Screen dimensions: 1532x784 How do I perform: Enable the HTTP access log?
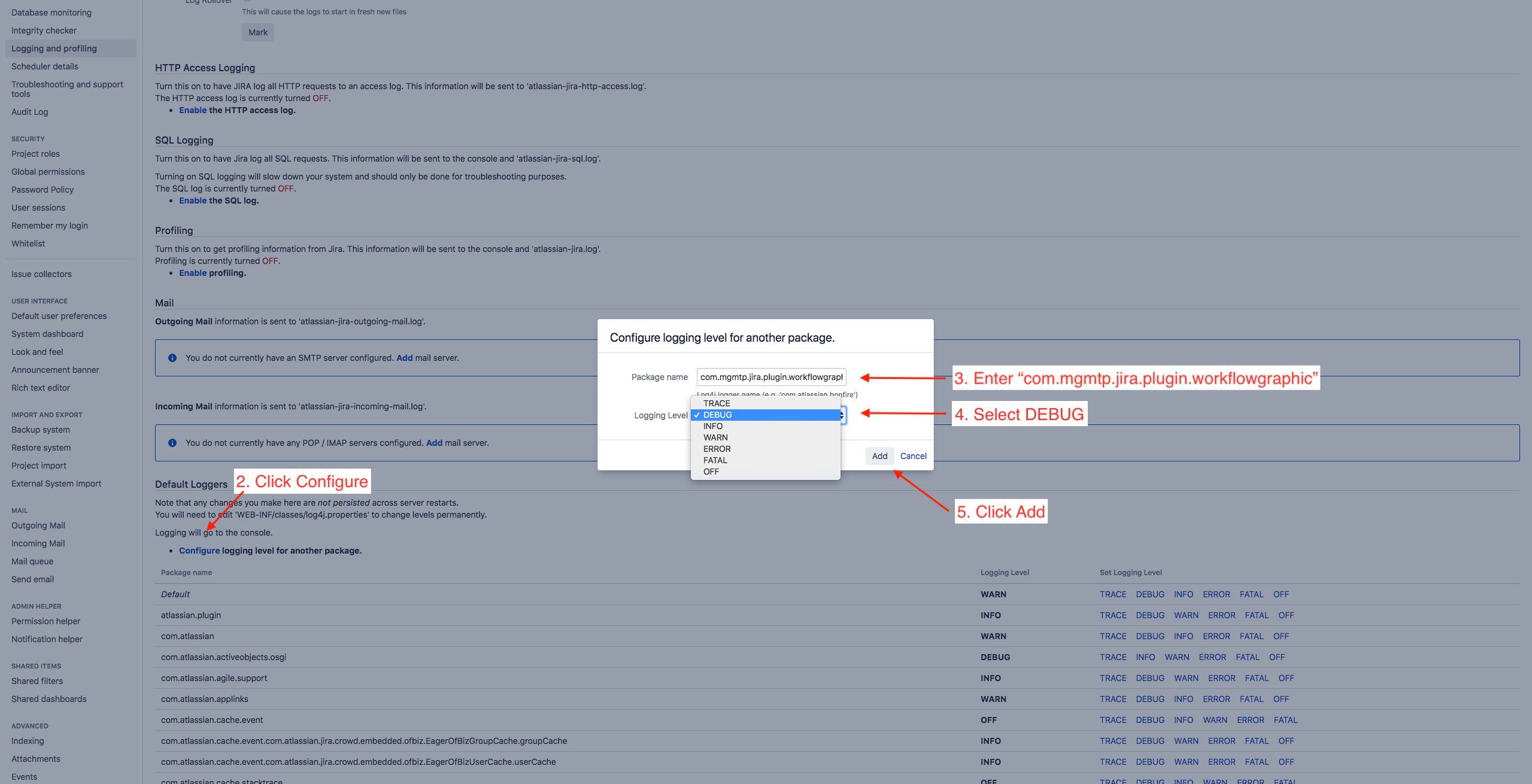coord(192,110)
